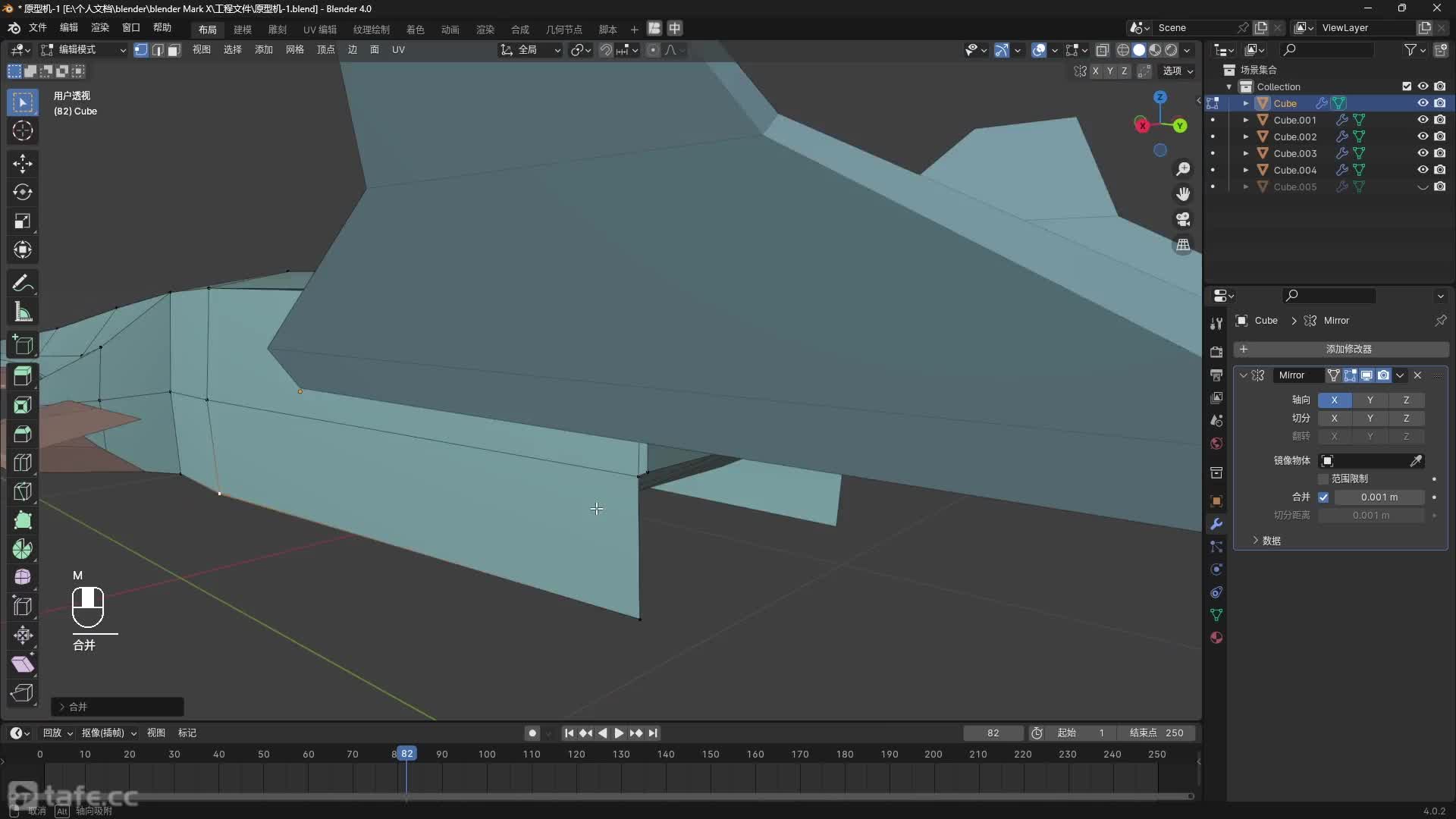Select the Loop Cut tool
Viewport: 1456px width, 819px height.
pyautogui.click(x=22, y=463)
